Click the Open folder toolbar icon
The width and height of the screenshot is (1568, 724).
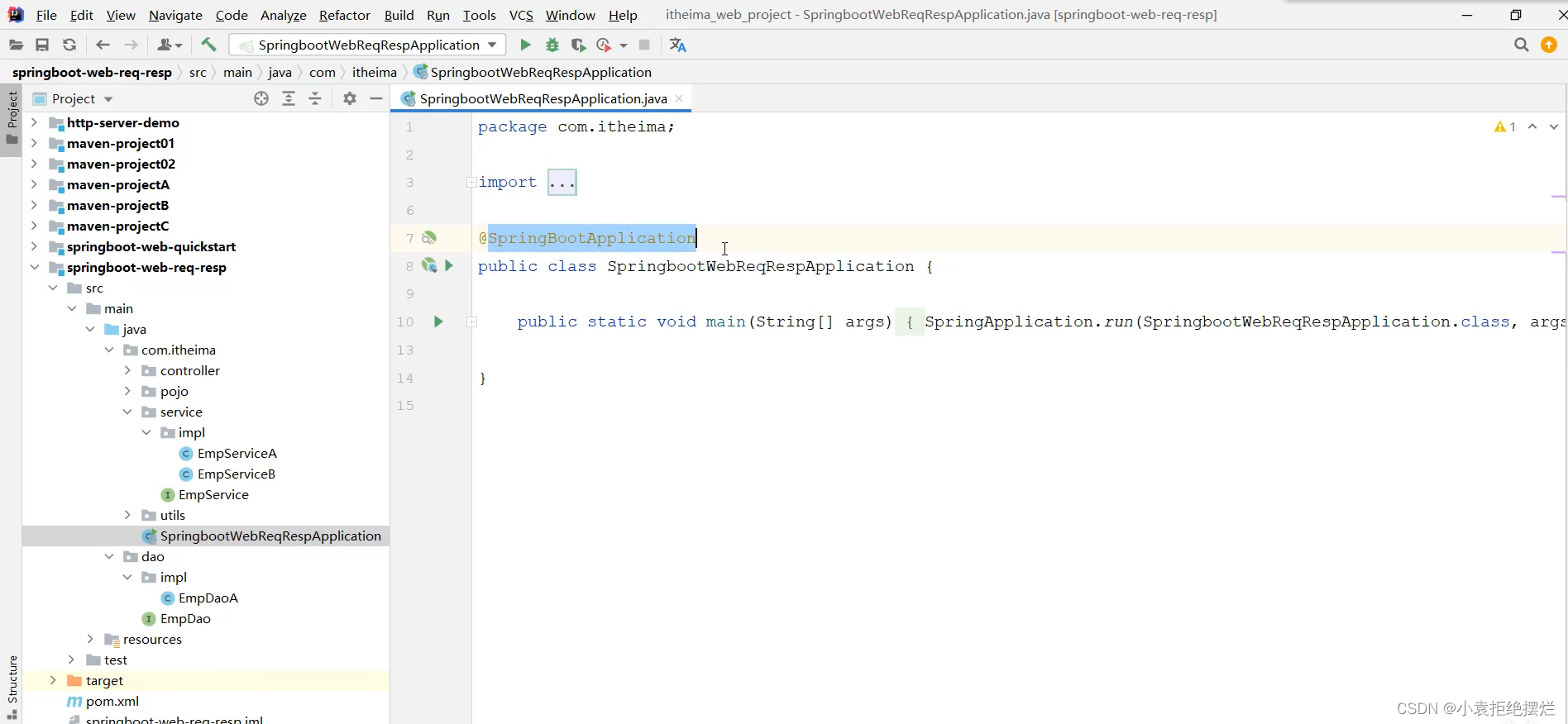click(16, 45)
